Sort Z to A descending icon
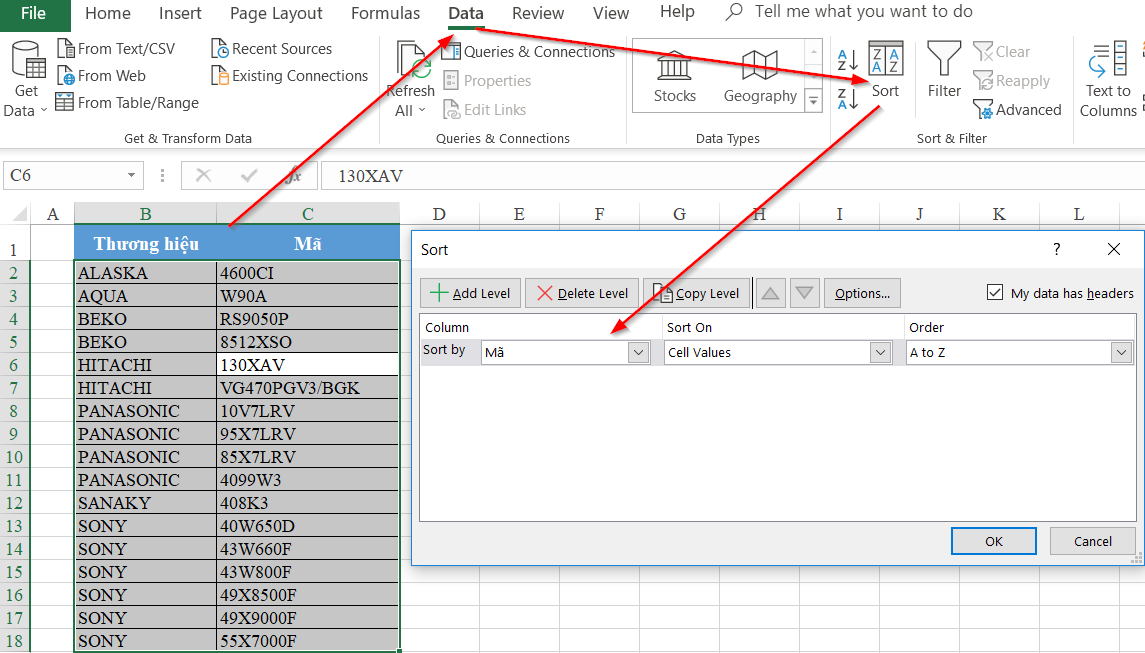1145x653 pixels. (x=847, y=99)
